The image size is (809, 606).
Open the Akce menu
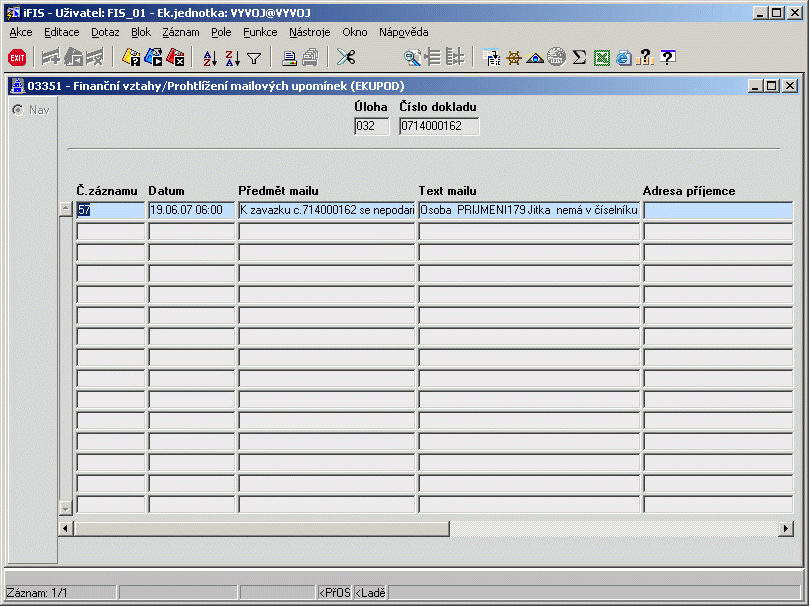(20, 32)
